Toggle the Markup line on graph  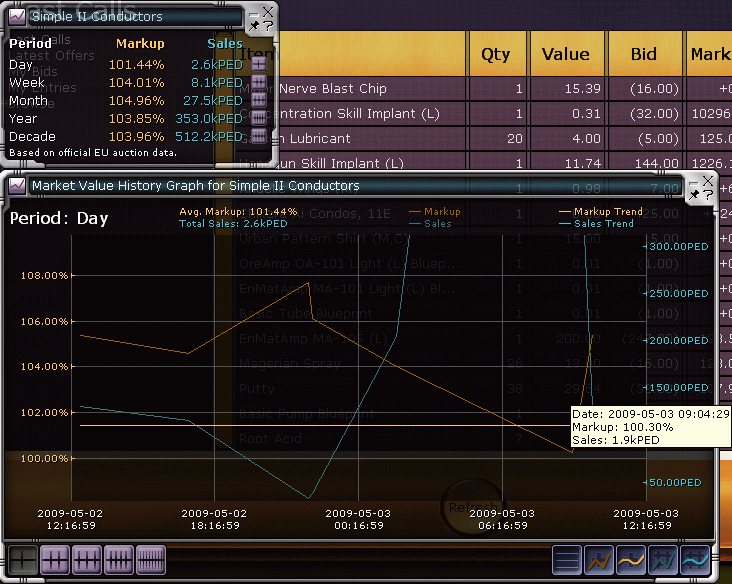coord(599,560)
